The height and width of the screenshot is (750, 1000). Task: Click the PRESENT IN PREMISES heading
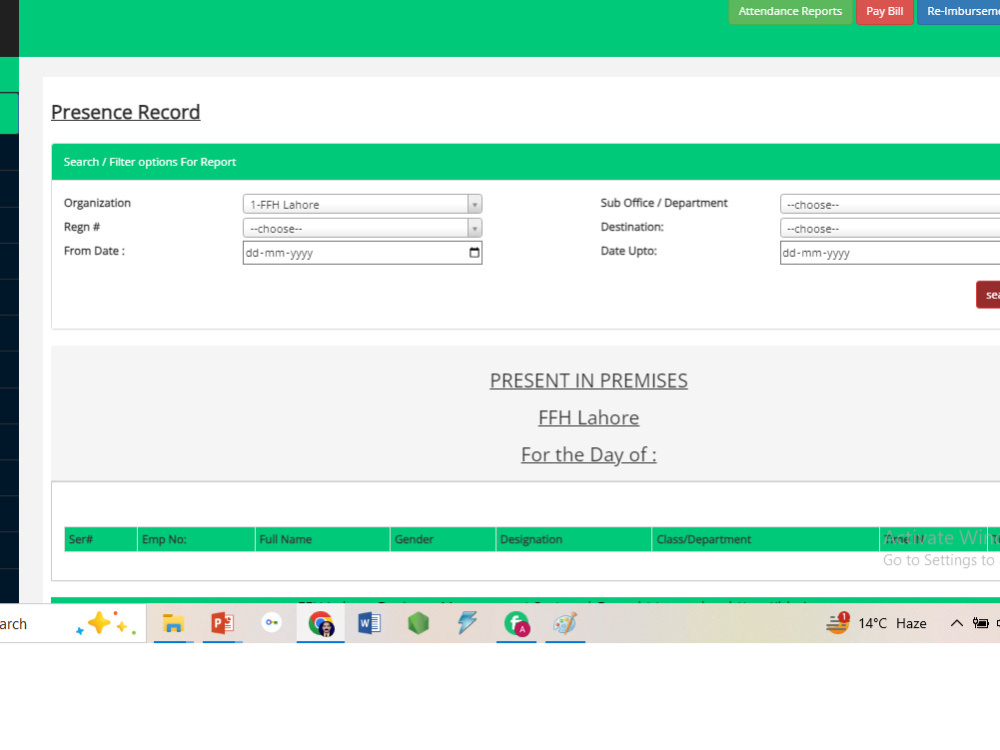589,381
